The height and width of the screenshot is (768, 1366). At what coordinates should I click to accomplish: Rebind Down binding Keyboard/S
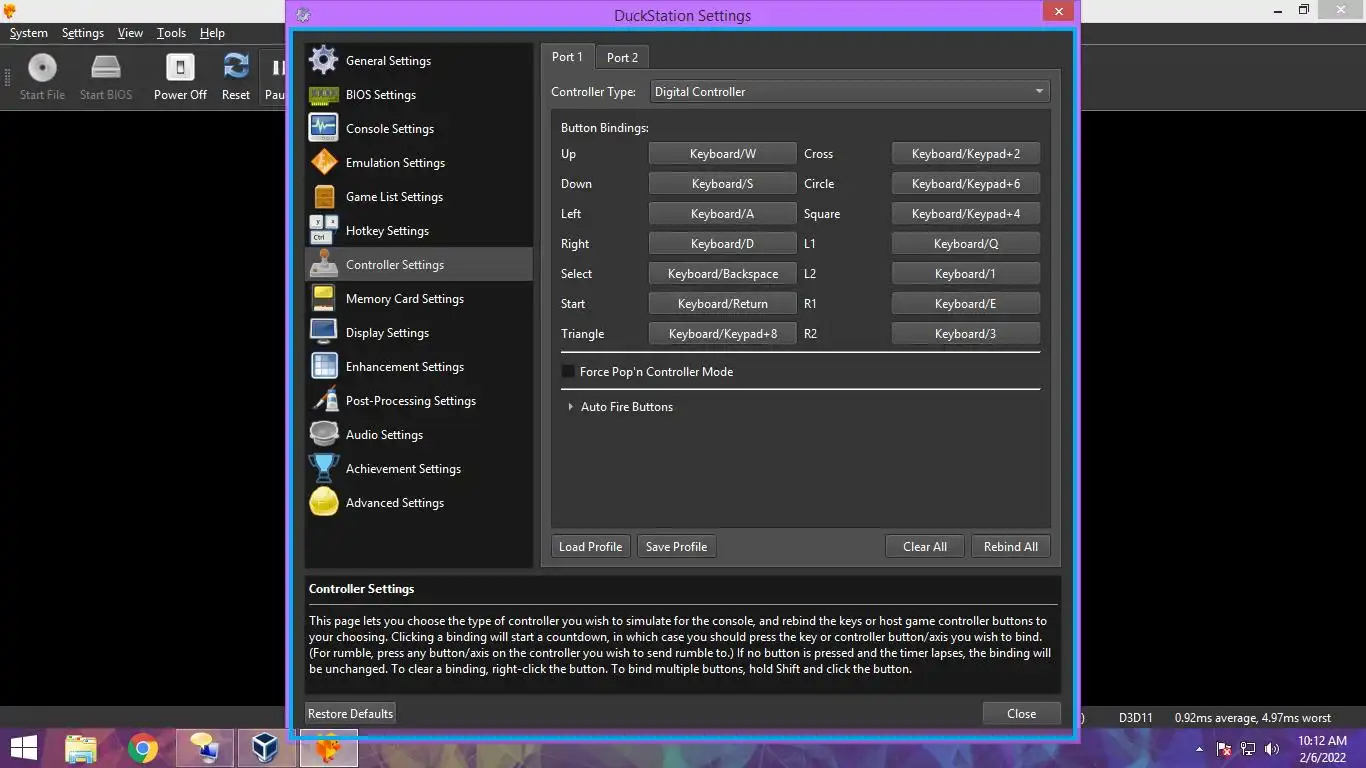coord(723,184)
